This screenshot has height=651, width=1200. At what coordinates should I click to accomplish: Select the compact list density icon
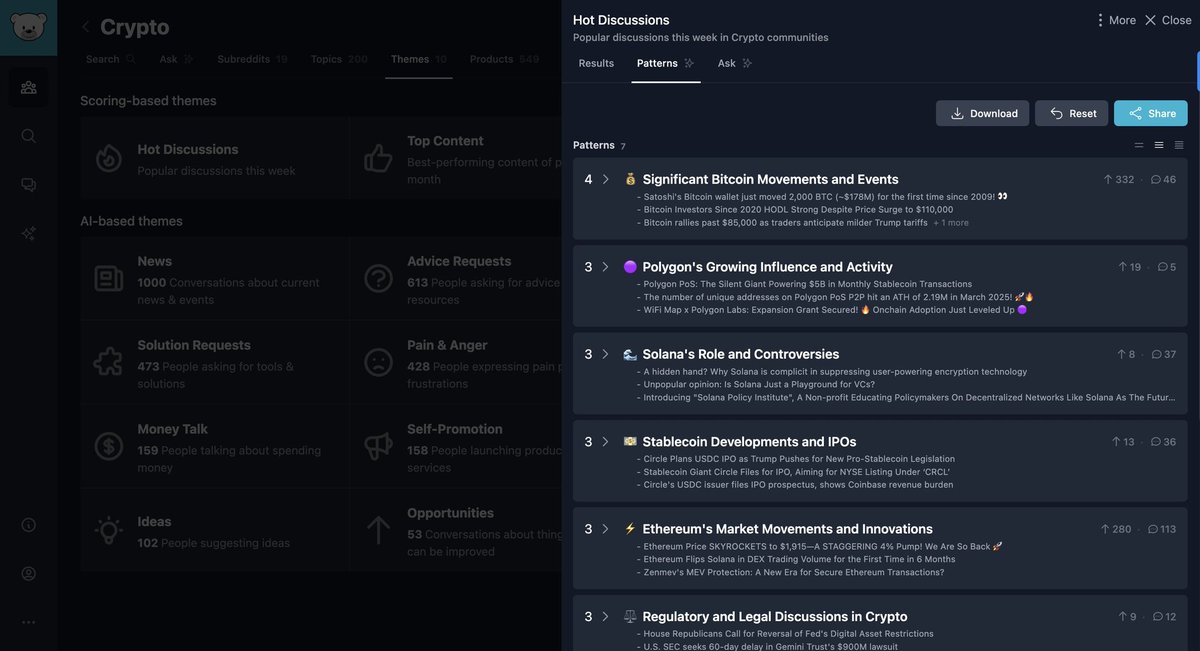(x=1138, y=145)
